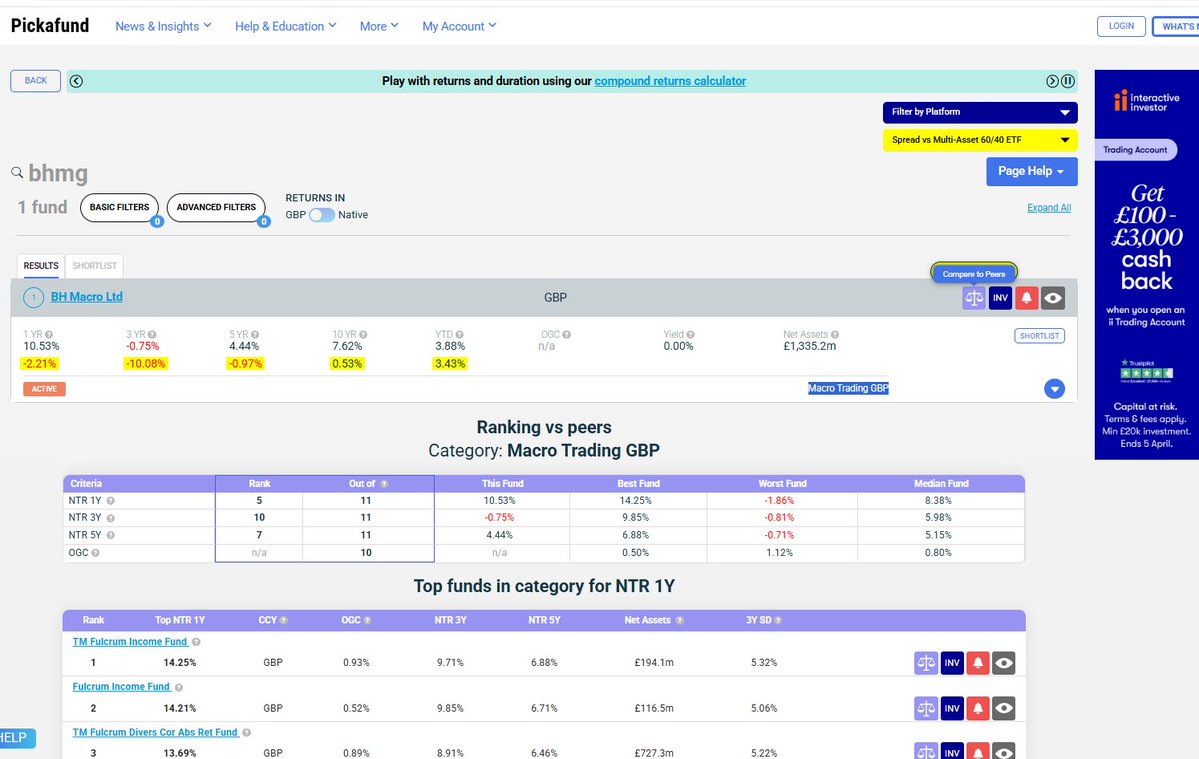1199x759 pixels.
Task: Click alert bell in TM Fulcrum Income Fund row
Action: tap(978, 663)
